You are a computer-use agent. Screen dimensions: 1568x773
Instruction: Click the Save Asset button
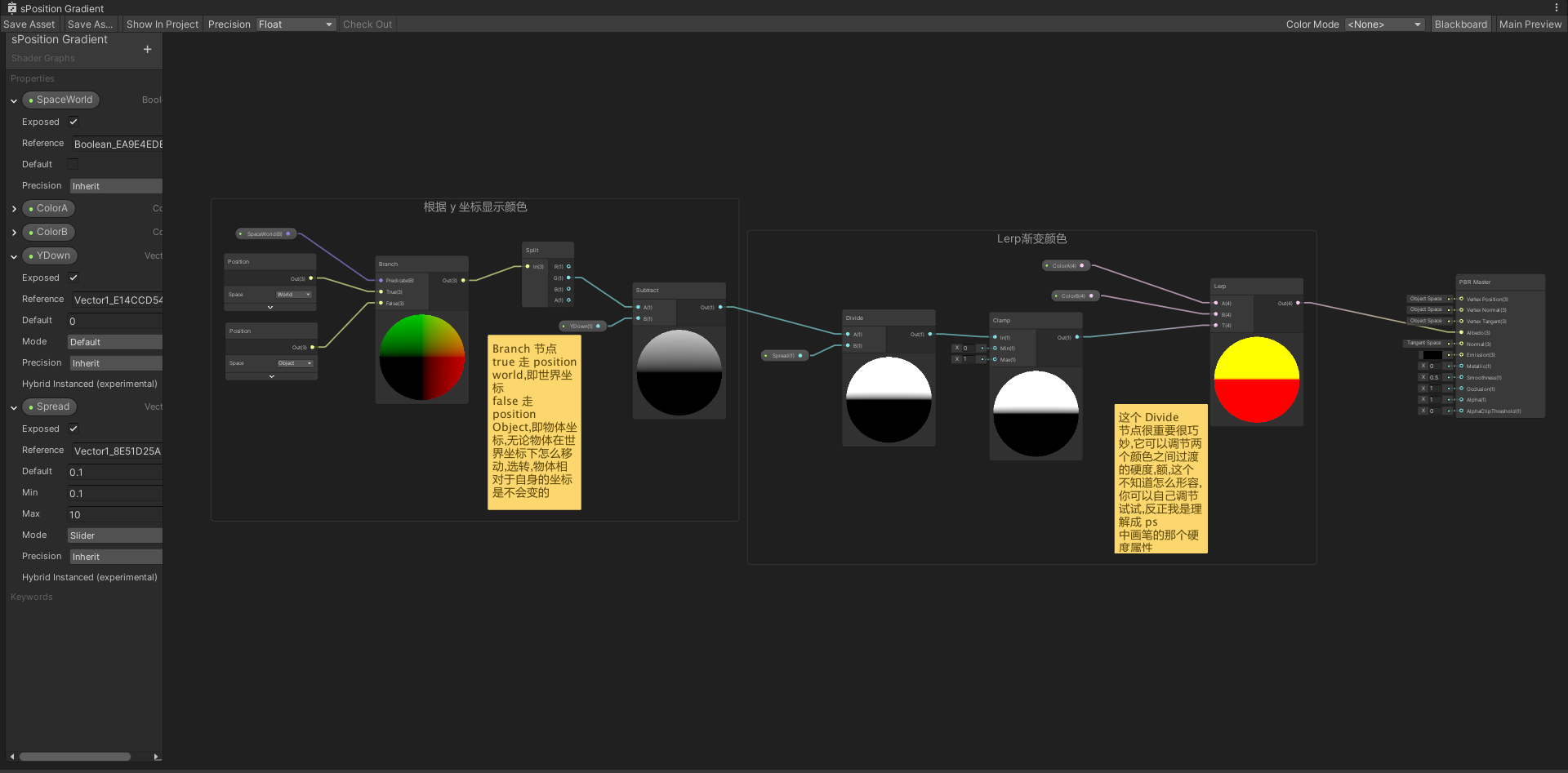point(29,24)
